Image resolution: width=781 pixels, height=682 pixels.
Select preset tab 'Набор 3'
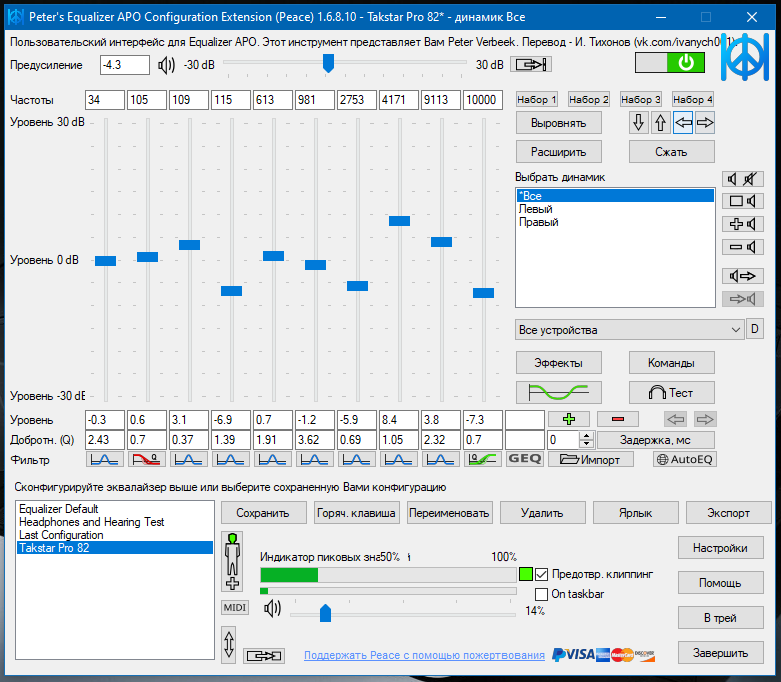pyautogui.click(x=641, y=100)
